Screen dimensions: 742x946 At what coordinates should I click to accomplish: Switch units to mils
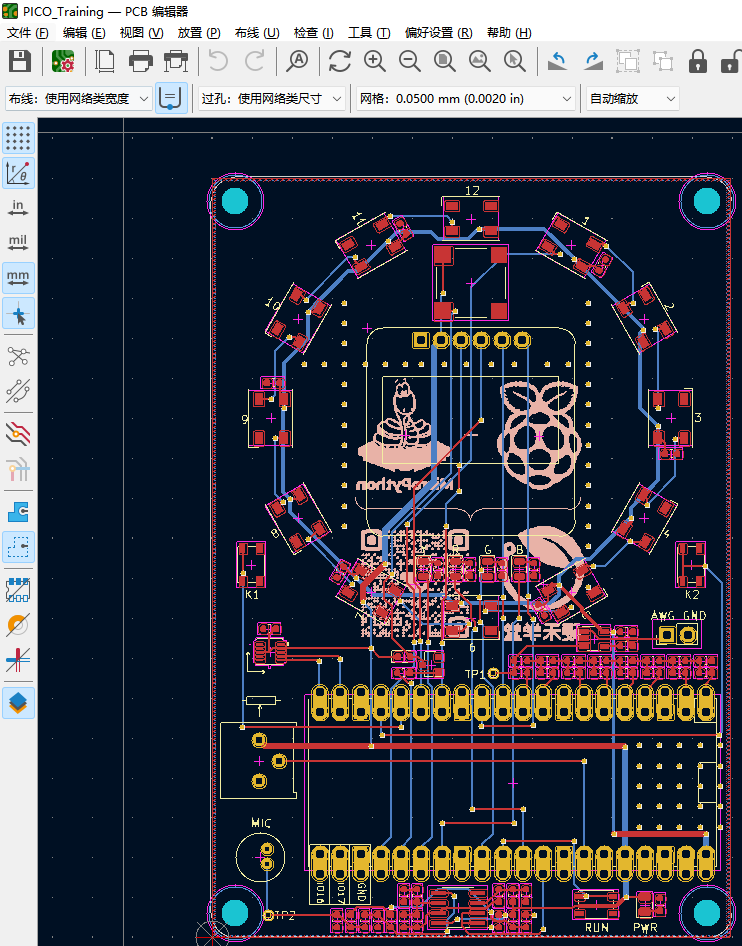click(x=18, y=243)
